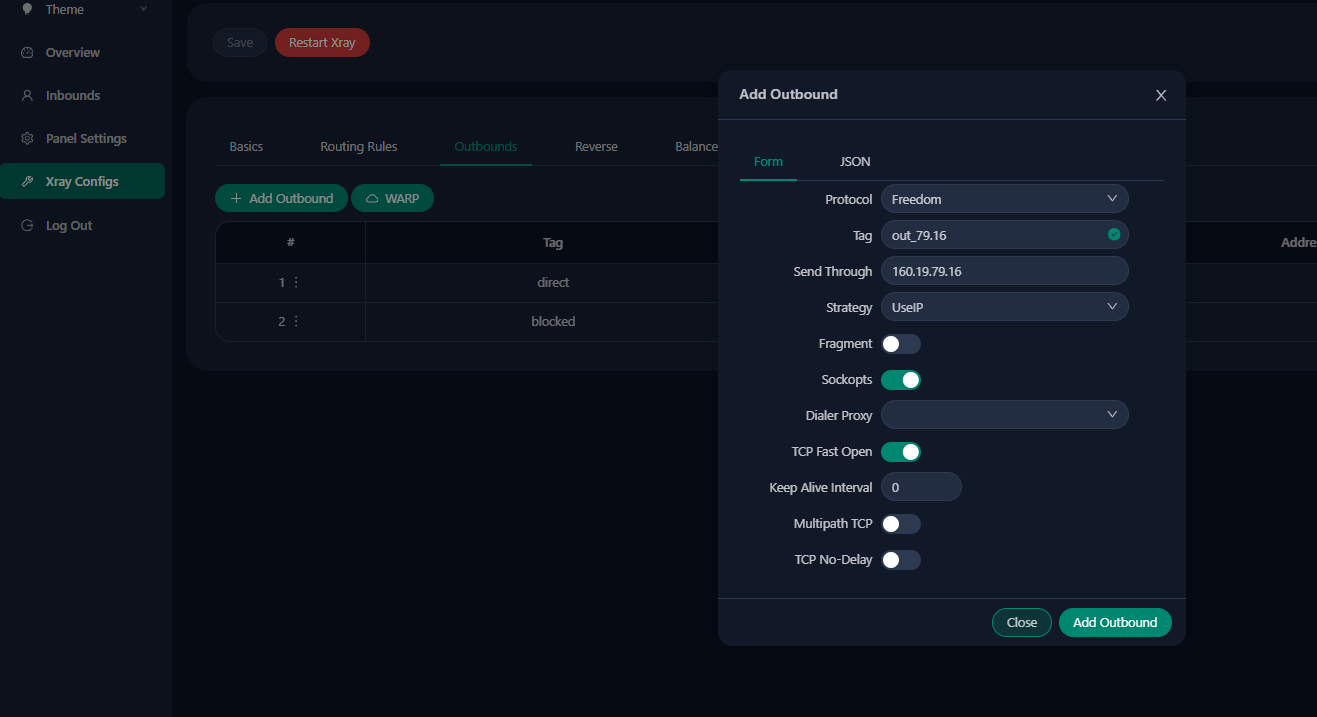Enable Multipath TCP switch
The image size is (1317, 717).
(900, 524)
